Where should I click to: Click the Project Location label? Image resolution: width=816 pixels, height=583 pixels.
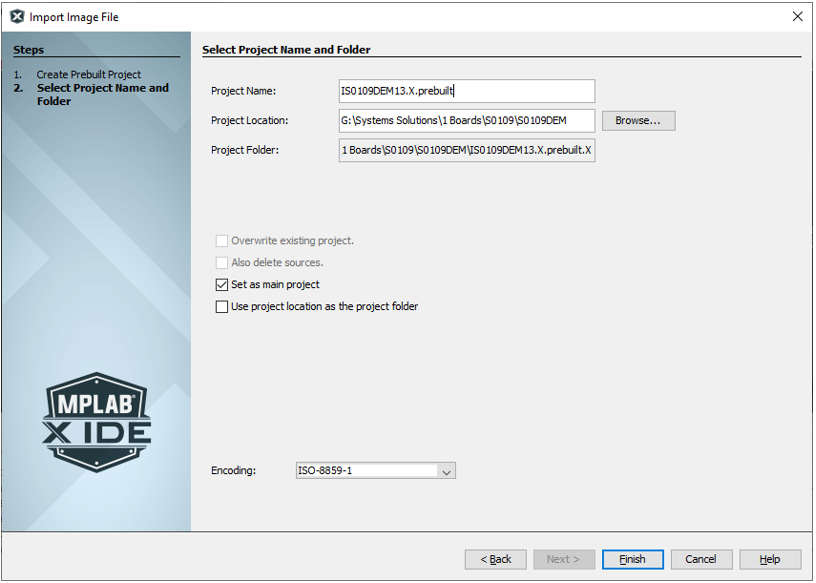[x=249, y=121]
